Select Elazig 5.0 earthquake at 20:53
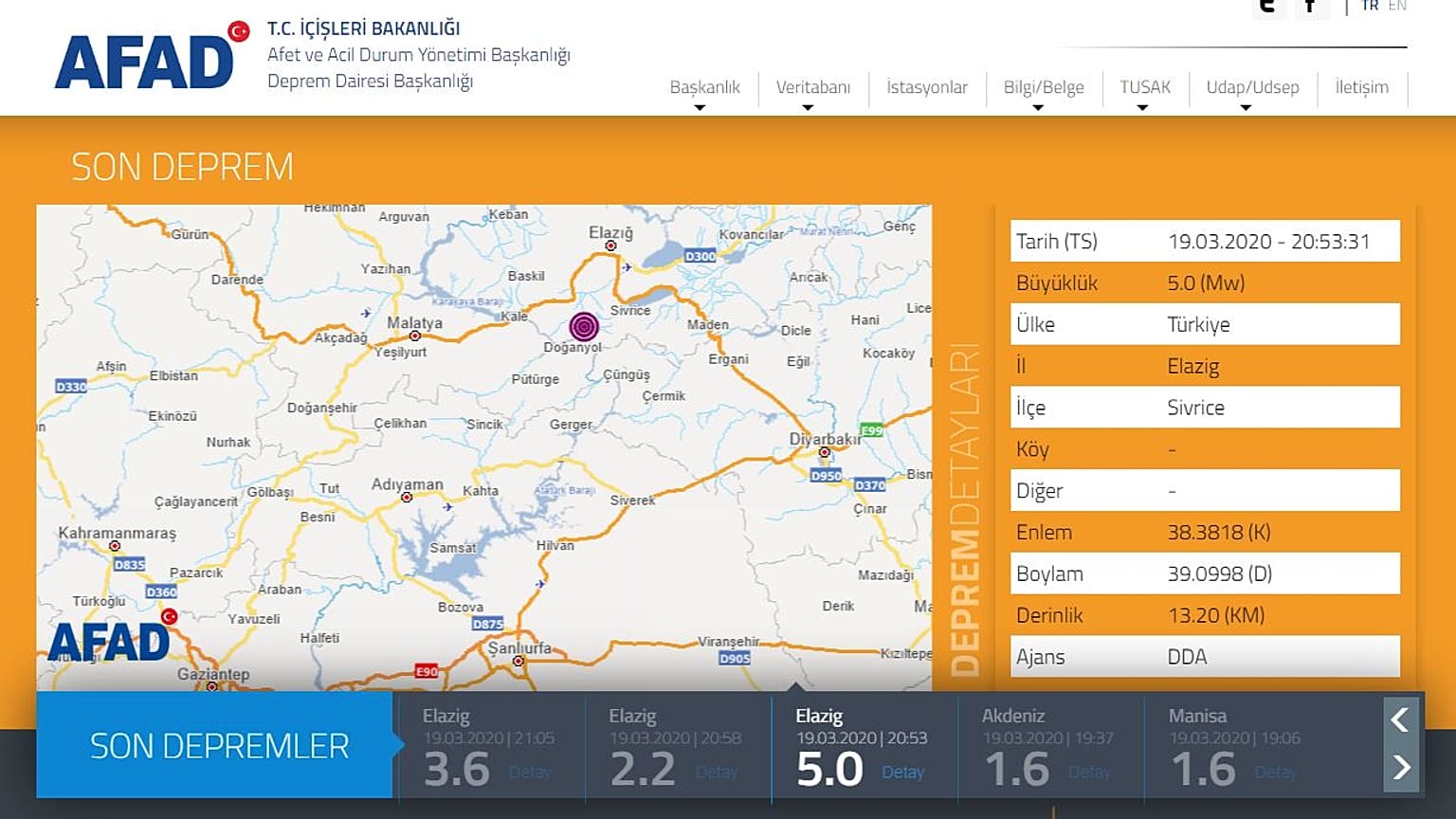Viewport: 1456px width, 819px height. point(864,749)
